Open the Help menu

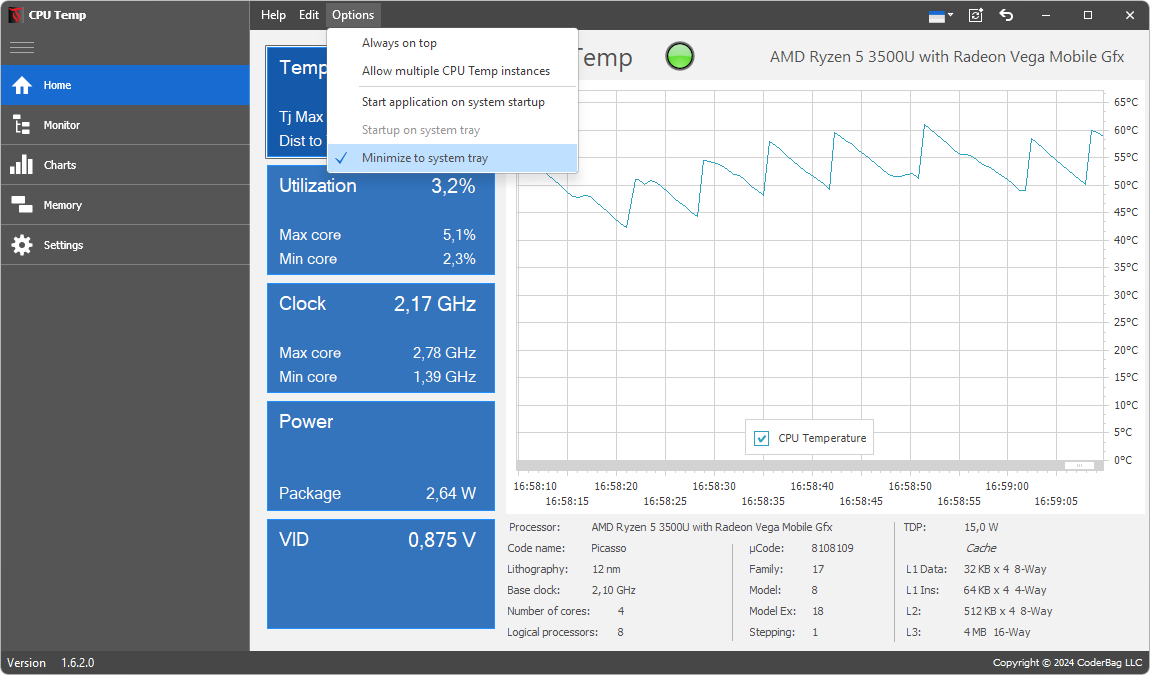pyautogui.click(x=273, y=15)
